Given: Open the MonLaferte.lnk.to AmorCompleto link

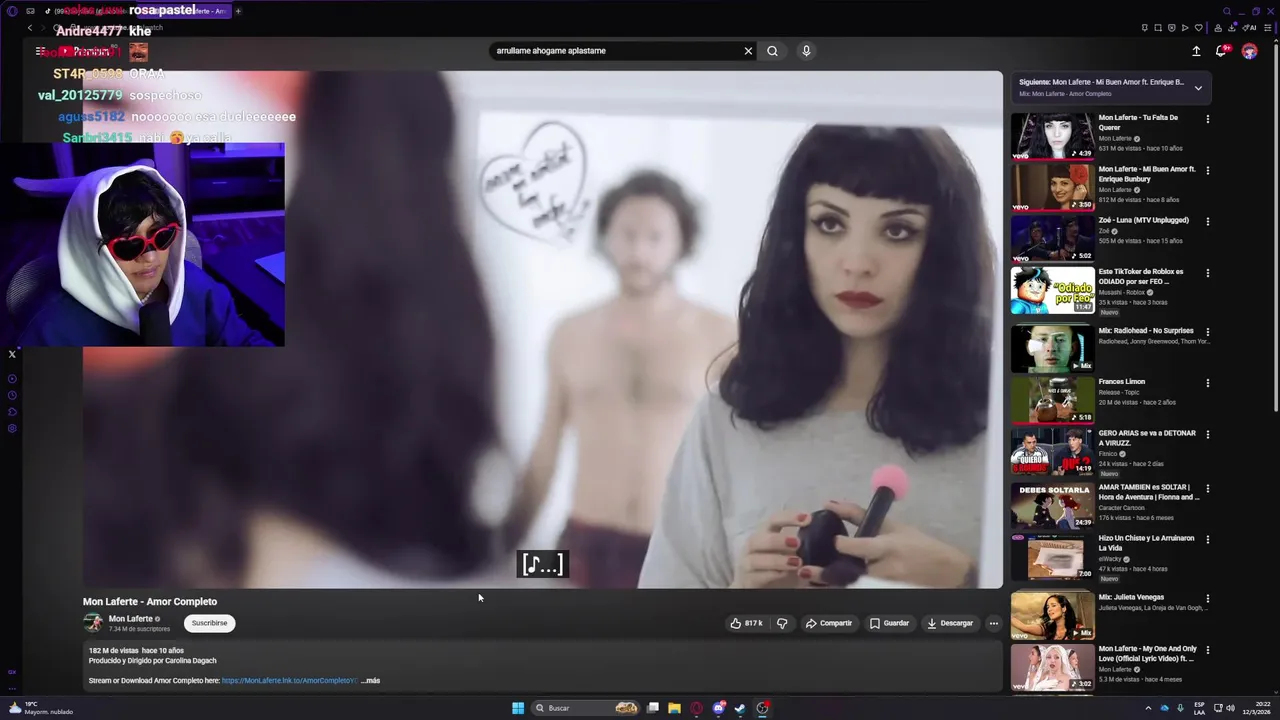Looking at the screenshot, I should coord(289,680).
